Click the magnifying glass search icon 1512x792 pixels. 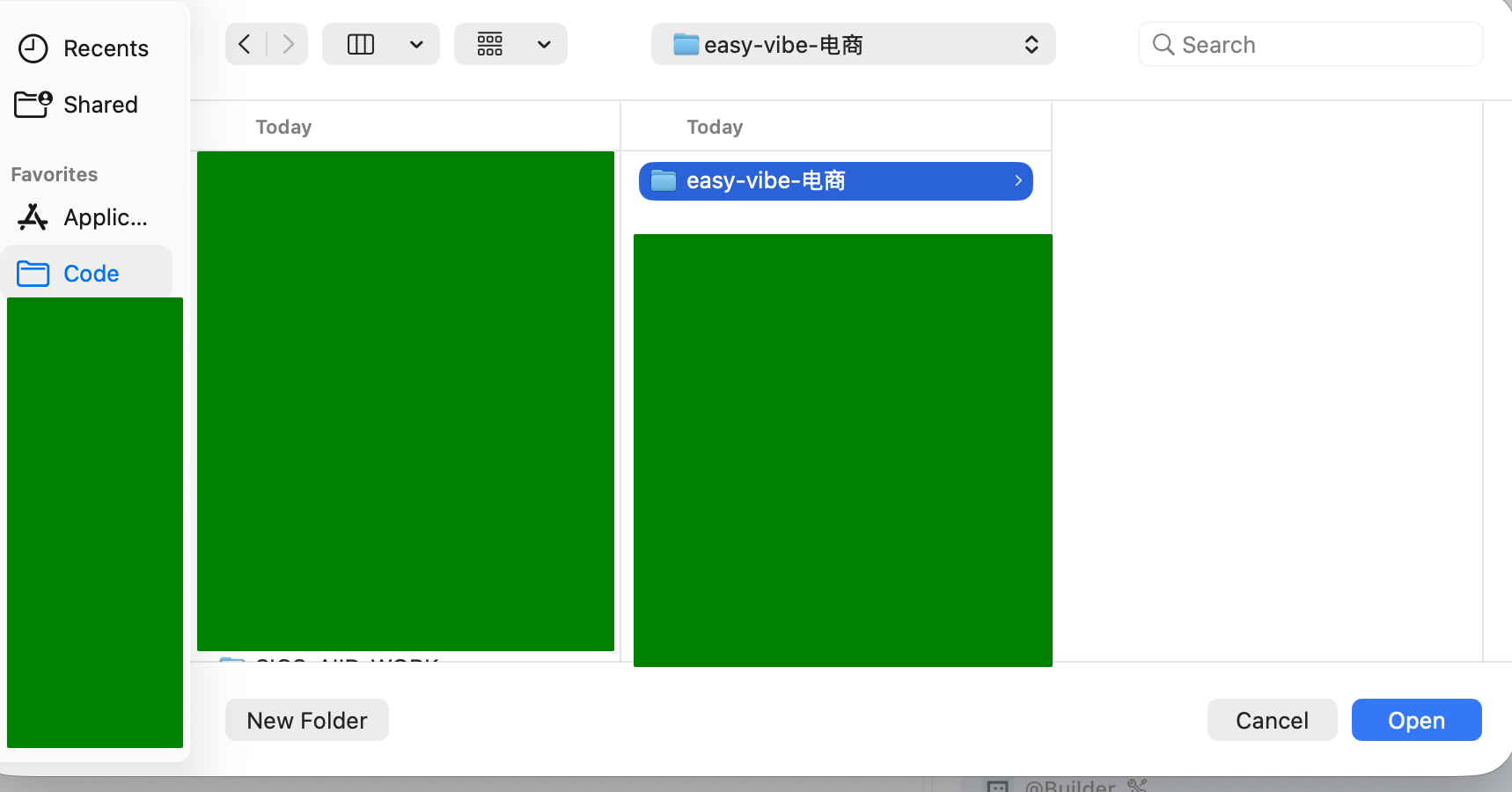[1163, 45]
